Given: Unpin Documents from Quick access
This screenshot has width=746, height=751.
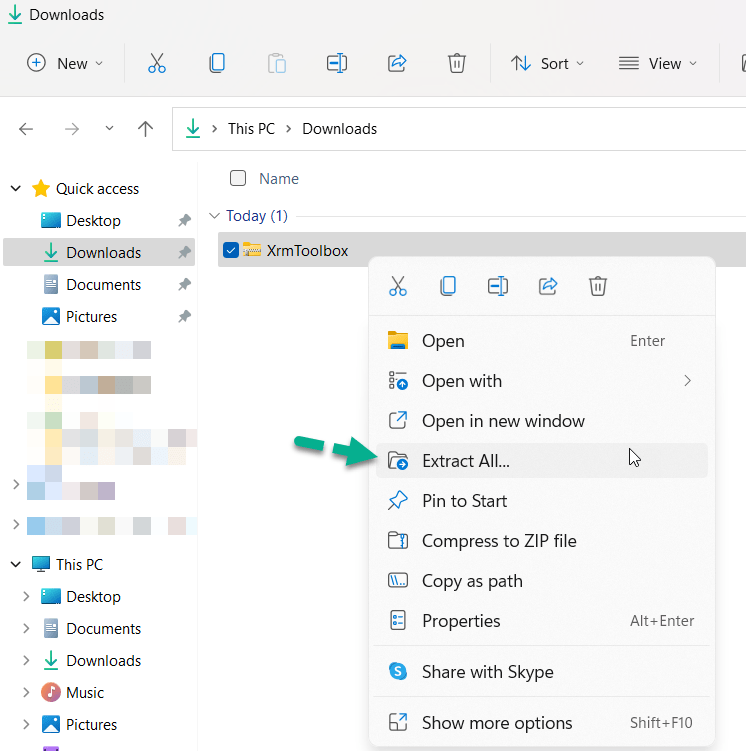Looking at the screenshot, I should point(184,284).
